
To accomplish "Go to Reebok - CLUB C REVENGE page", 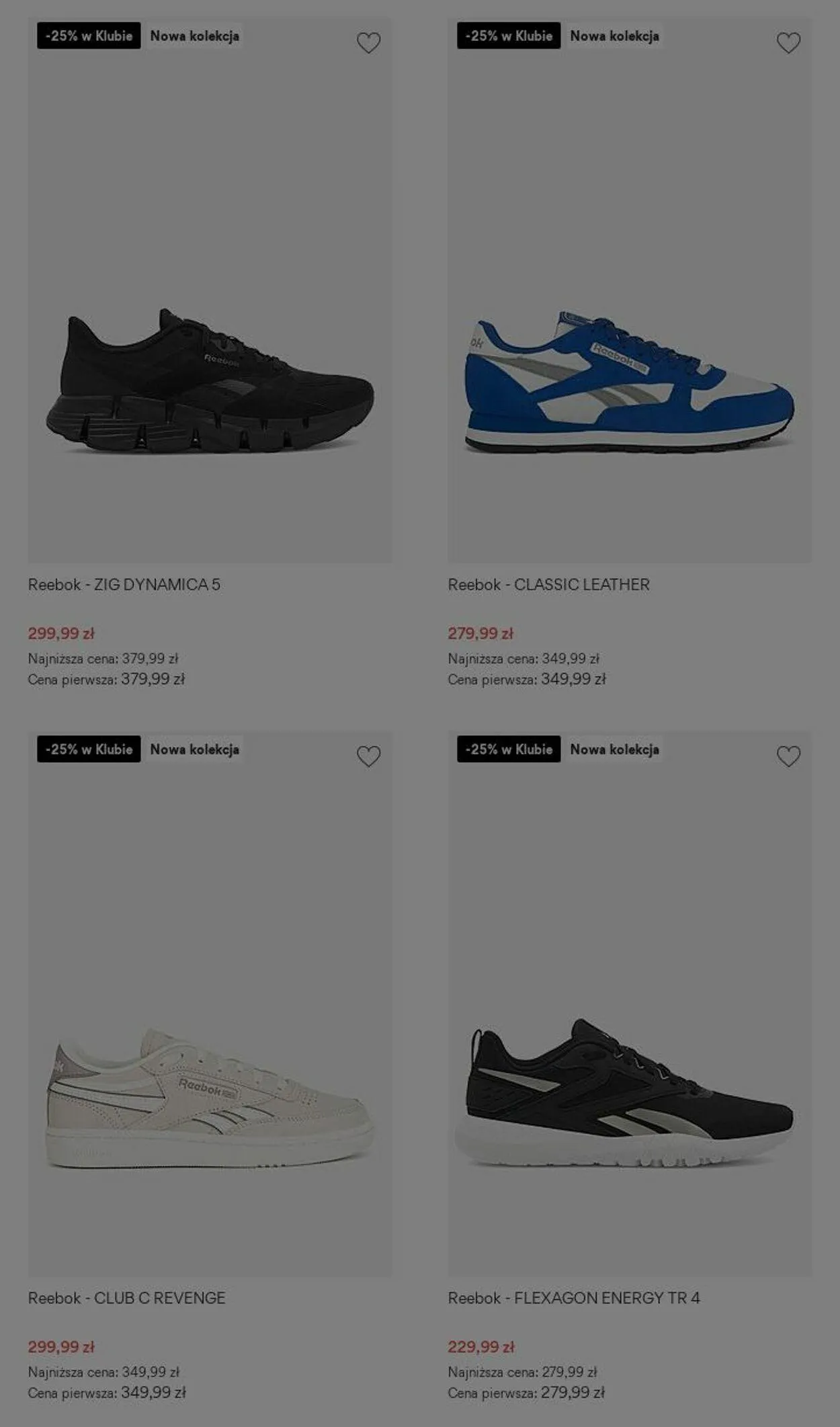I will (x=127, y=1298).
